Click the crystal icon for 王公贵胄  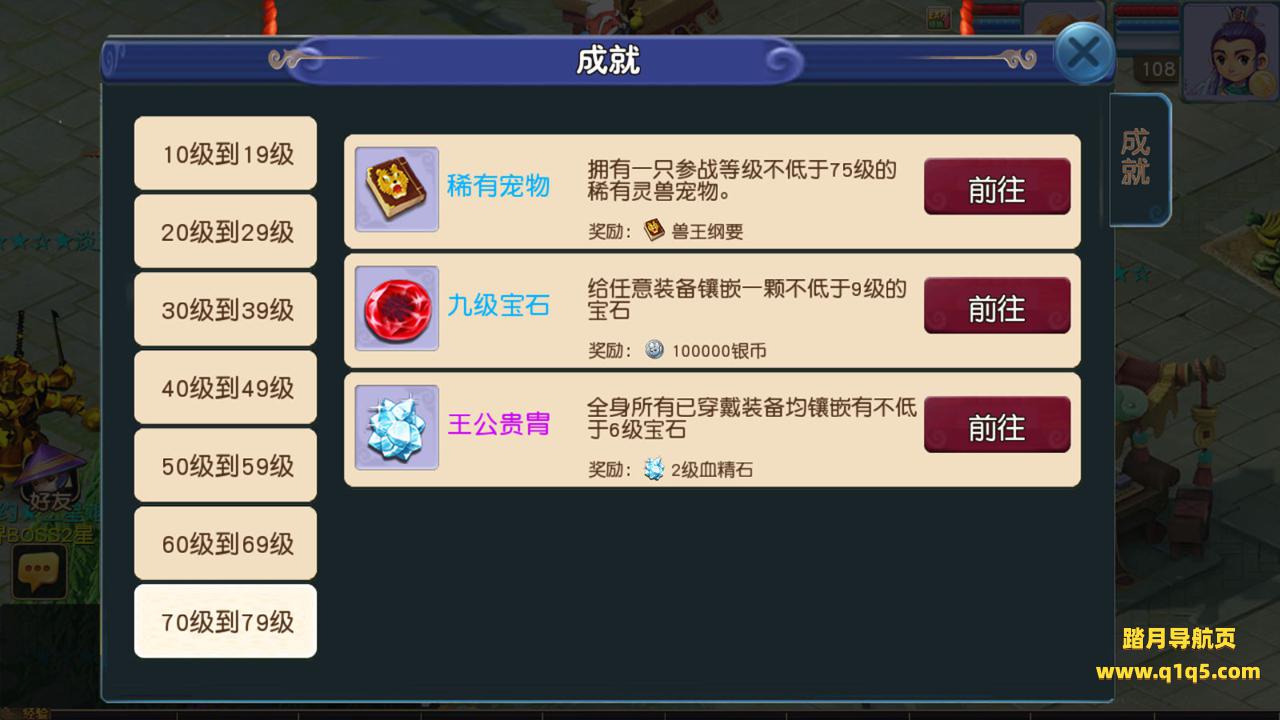point(397,427)
